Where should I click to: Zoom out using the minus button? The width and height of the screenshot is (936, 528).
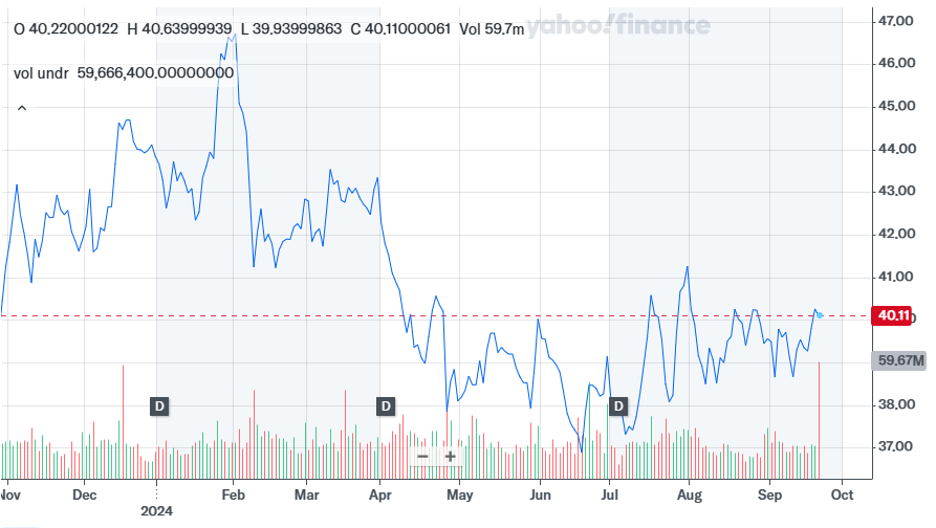point(423,456)
